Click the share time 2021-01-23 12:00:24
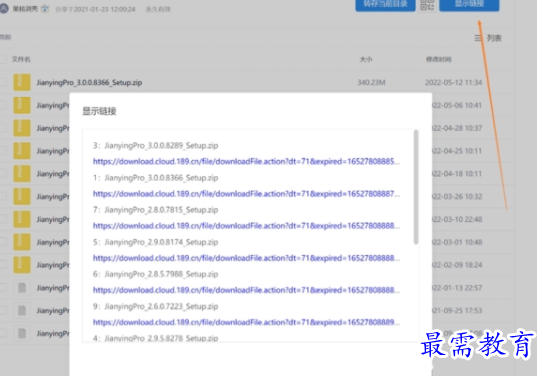This screenshot has width=542, height=376. click(95, 9)
